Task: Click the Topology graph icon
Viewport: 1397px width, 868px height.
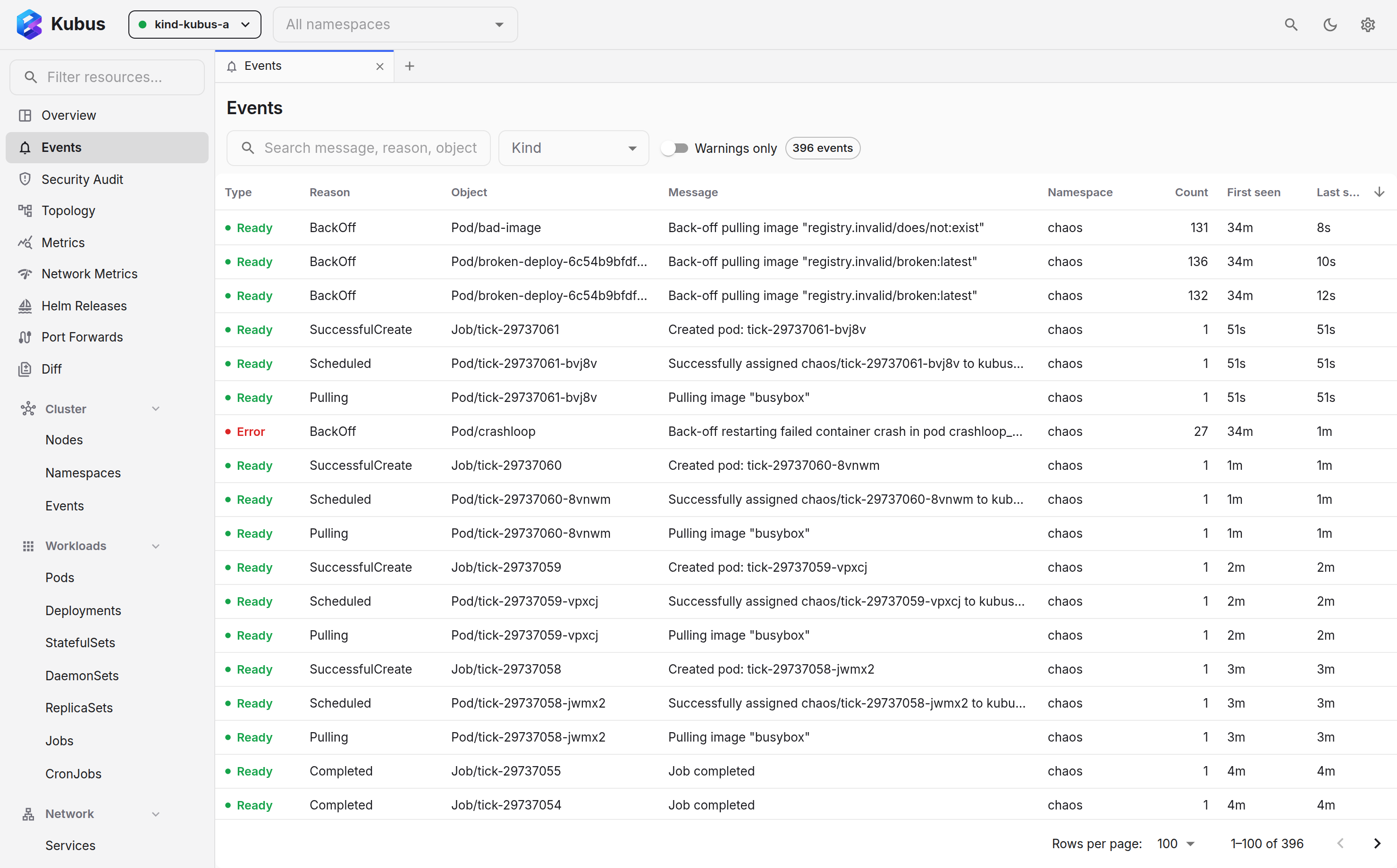Action: tap(25, 211)
